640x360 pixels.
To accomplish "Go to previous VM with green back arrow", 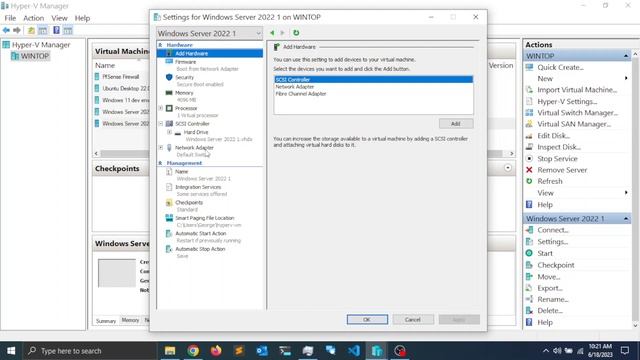I will [x=272, y=33].
